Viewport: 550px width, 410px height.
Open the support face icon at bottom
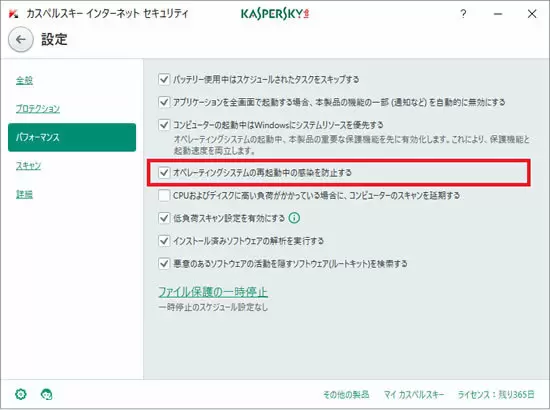click(x=47, y=394)
